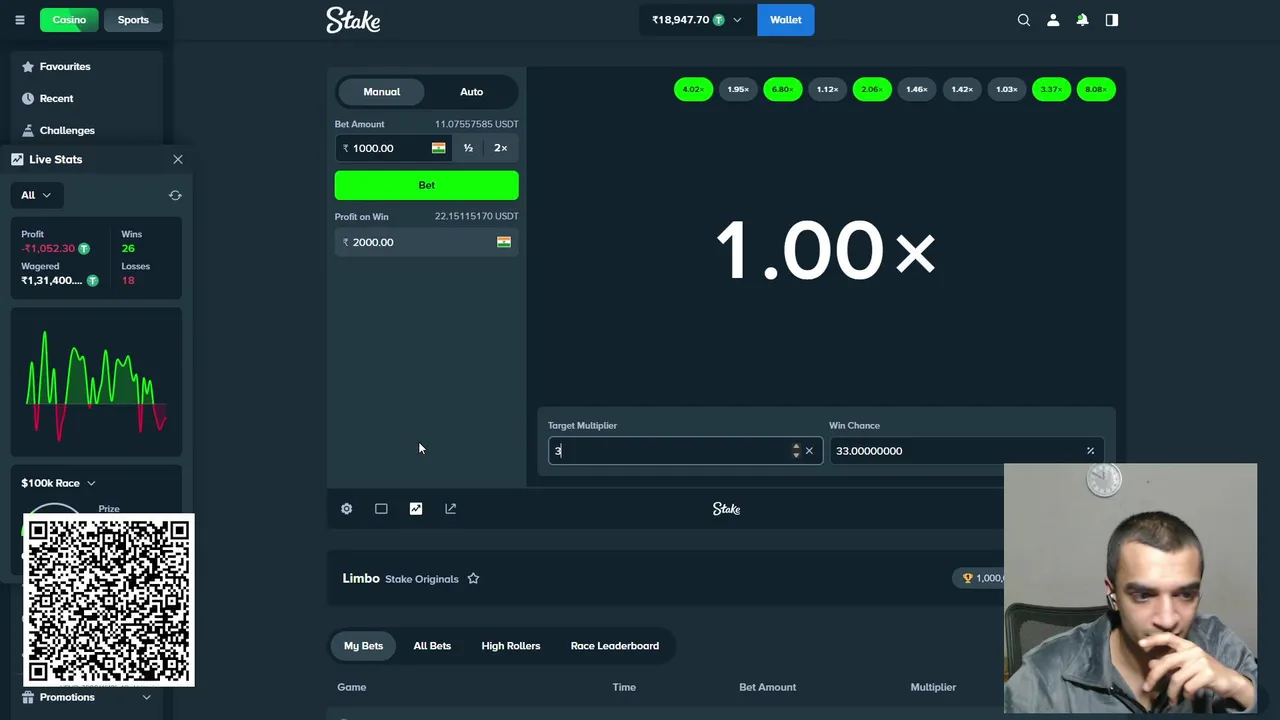Adjust Target Multiplier stepper arrows
The height and width of the screenshot is (720, 1280).
coord(796,451)
